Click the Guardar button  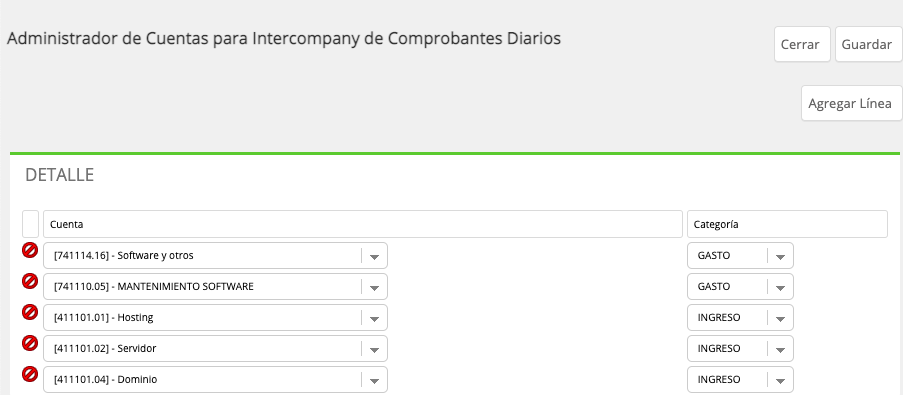868,44
